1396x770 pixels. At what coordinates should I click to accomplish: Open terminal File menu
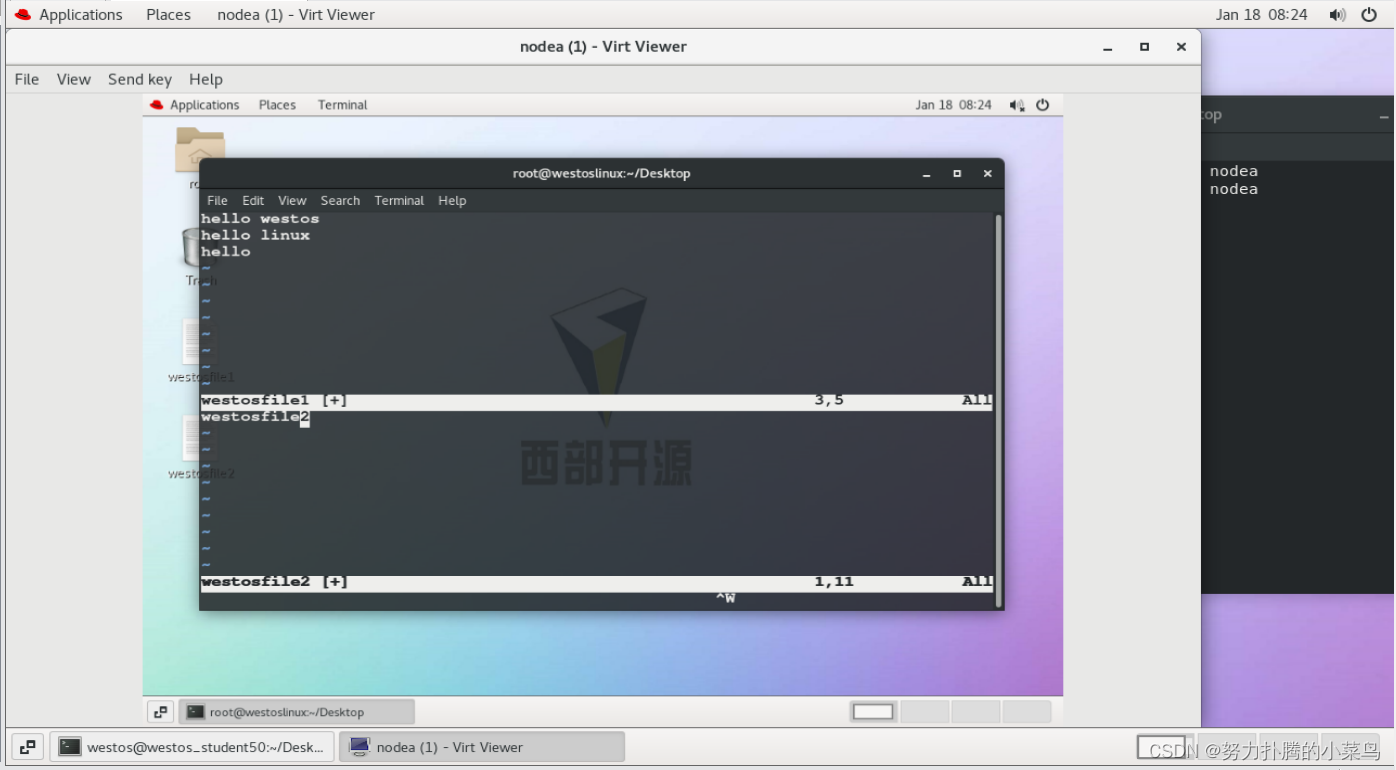tap(217, 200)
